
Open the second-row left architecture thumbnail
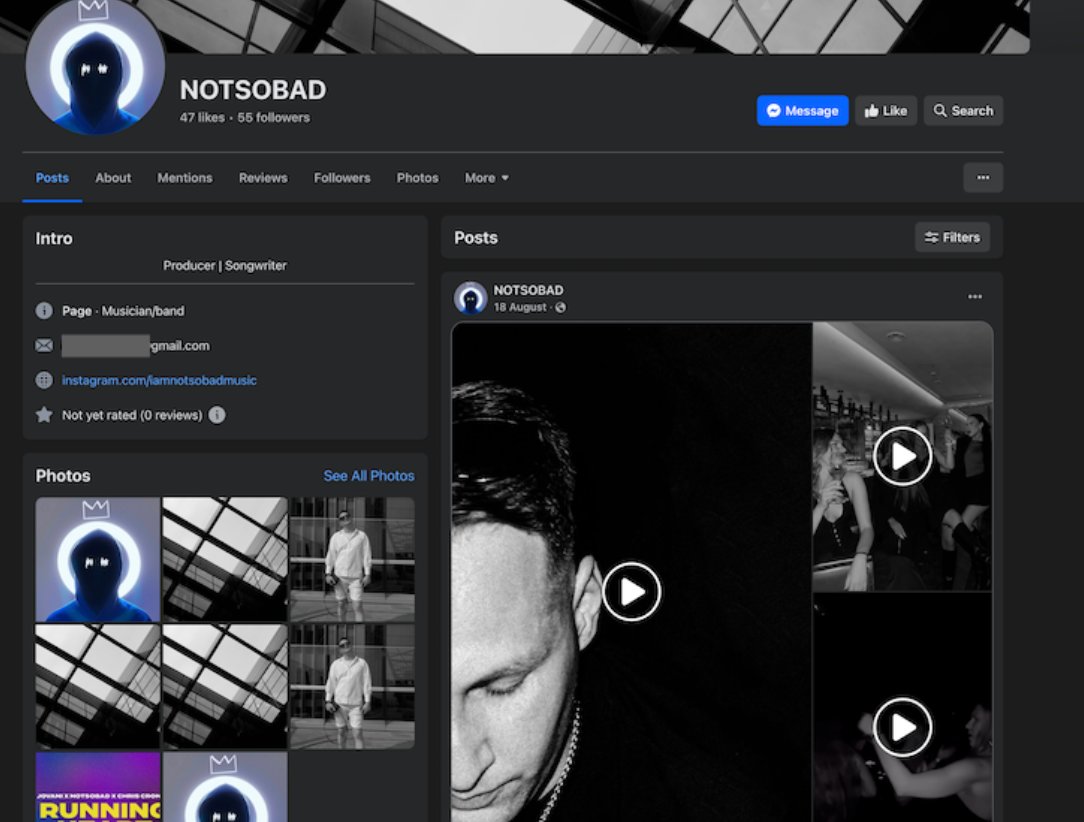tap(97, 686)
